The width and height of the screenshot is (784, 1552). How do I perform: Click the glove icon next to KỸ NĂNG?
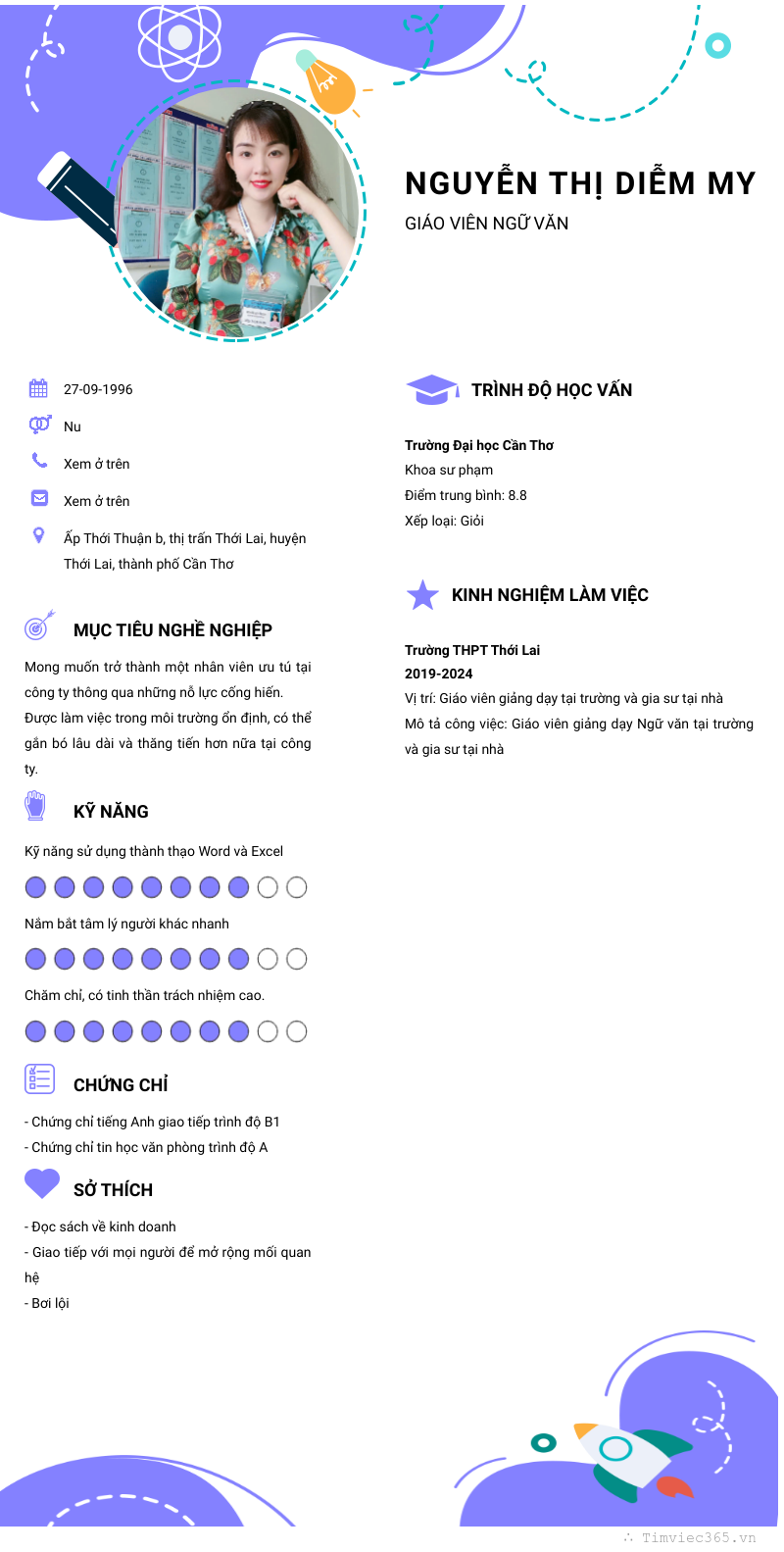pyautogui.click(x=36, y=807)
